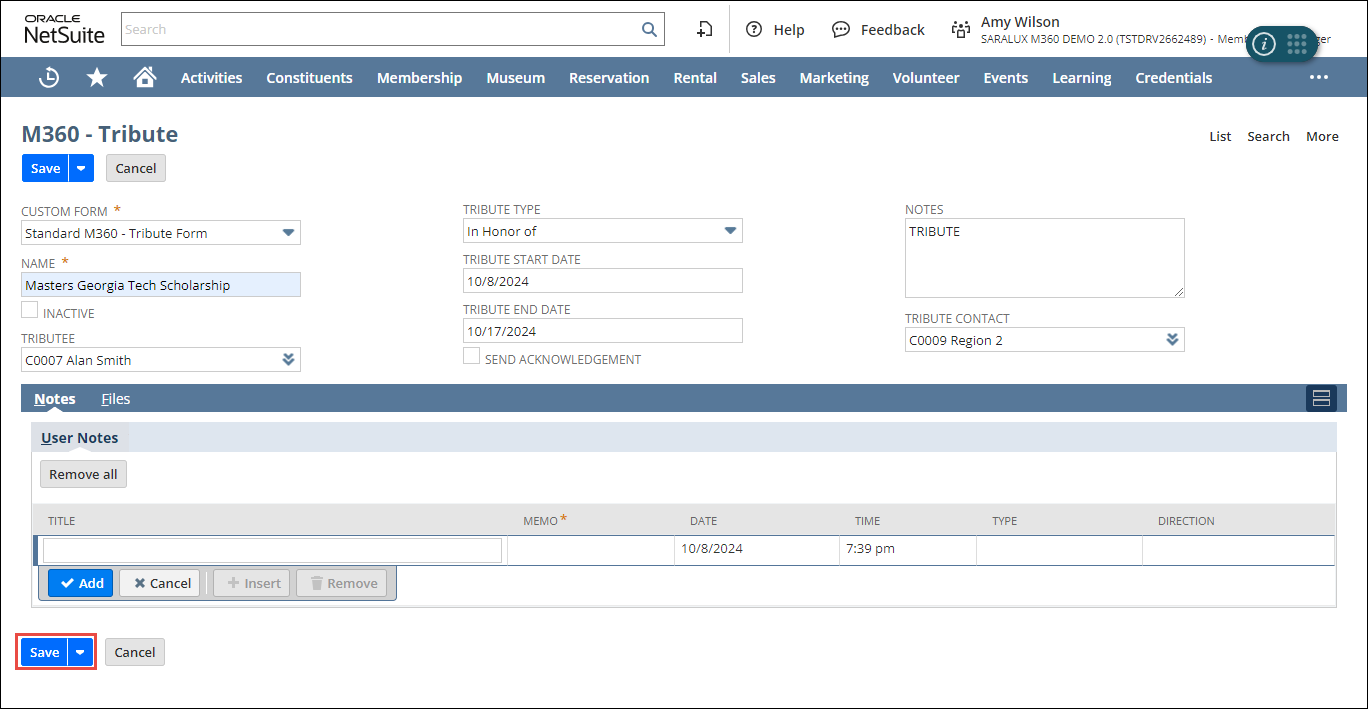Click the subtab layout toggle icon
Viewport: 1368px width, 709px height.
[1320, 398]
